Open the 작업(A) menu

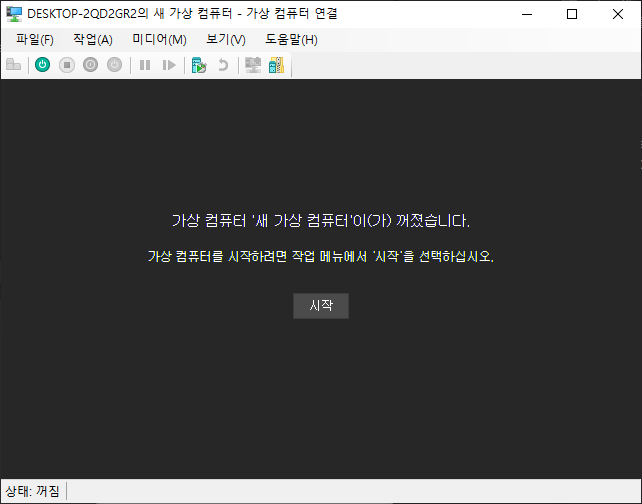point(93,39)
